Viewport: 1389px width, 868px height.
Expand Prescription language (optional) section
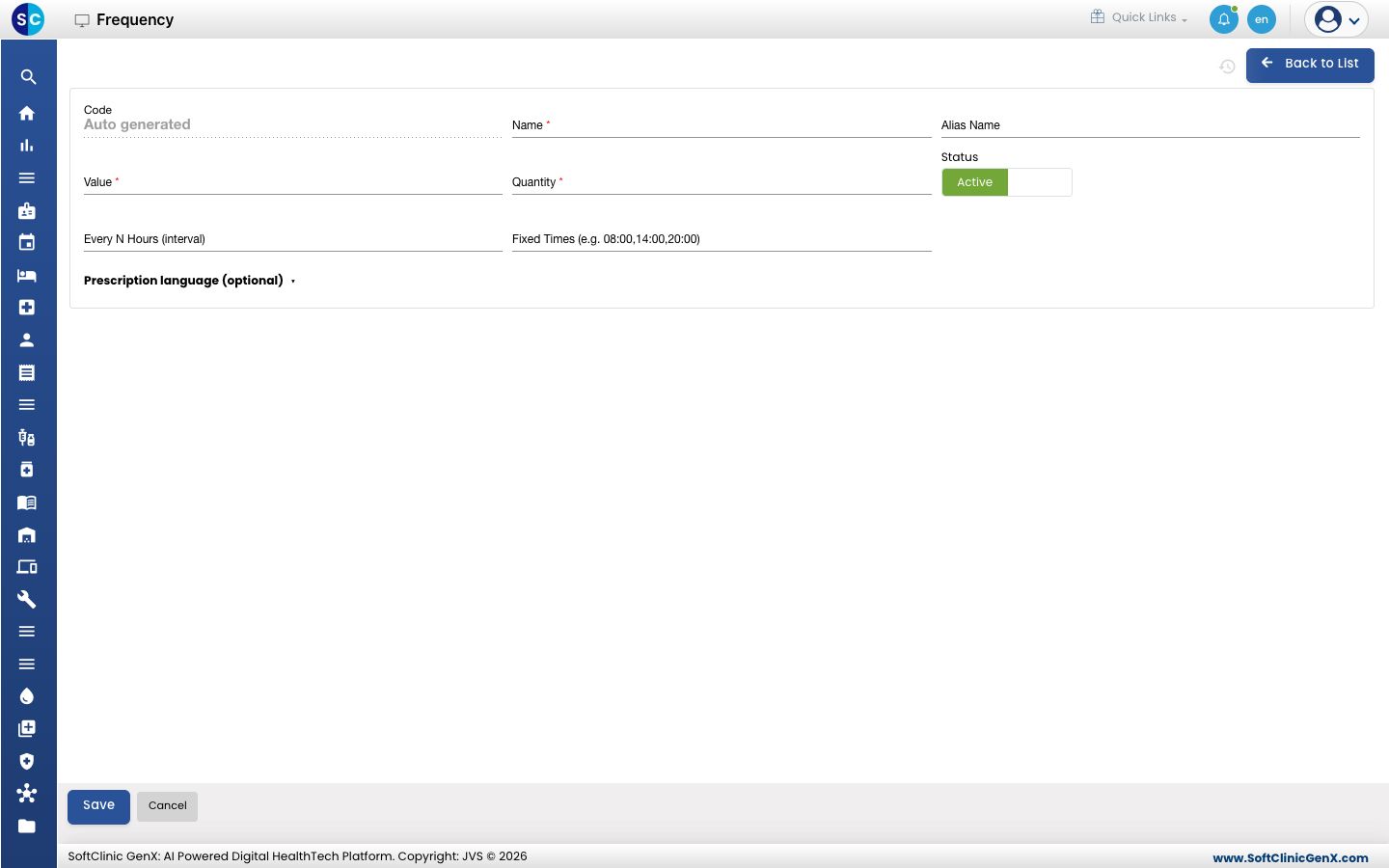(x=189, y=281)
